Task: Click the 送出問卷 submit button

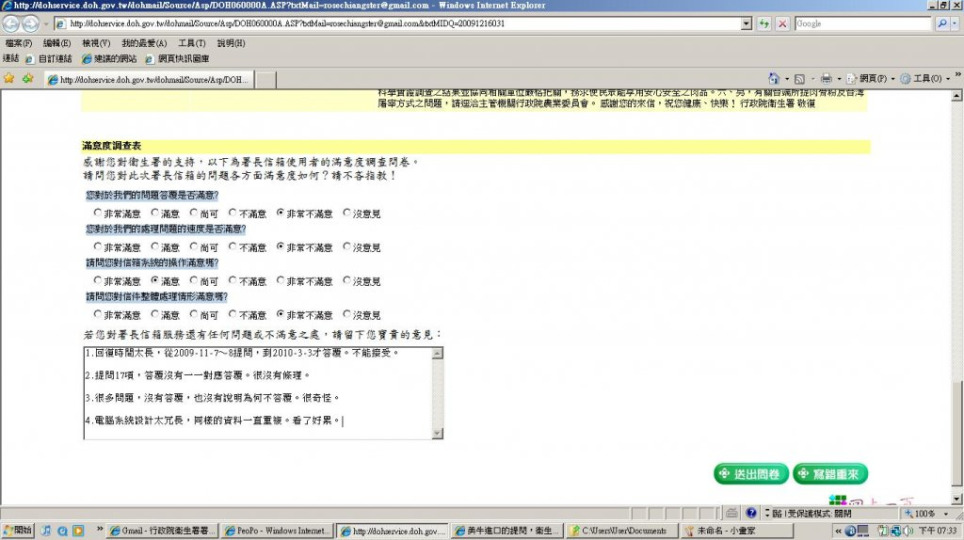Action: [751, 474]
